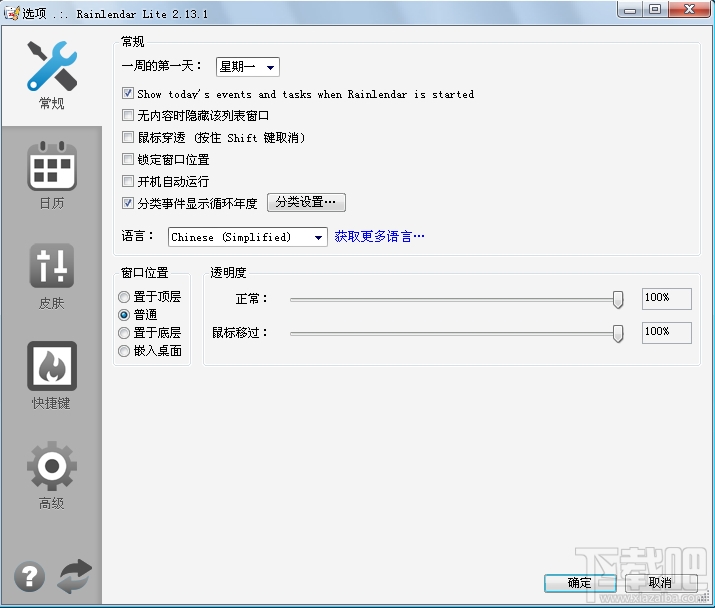Open the 皮肤 skins settings icon

point(52,266)
